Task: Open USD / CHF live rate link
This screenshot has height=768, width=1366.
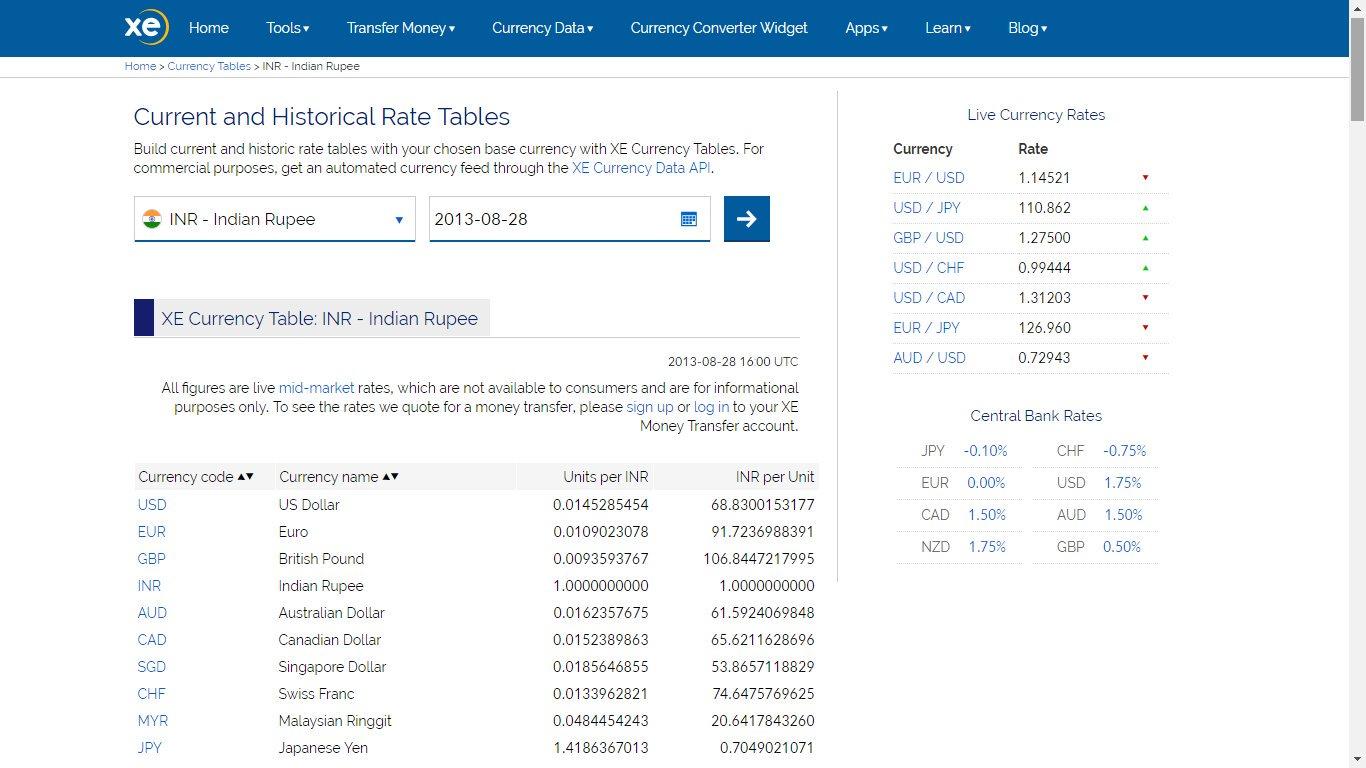Action: (x=929, y=268)
